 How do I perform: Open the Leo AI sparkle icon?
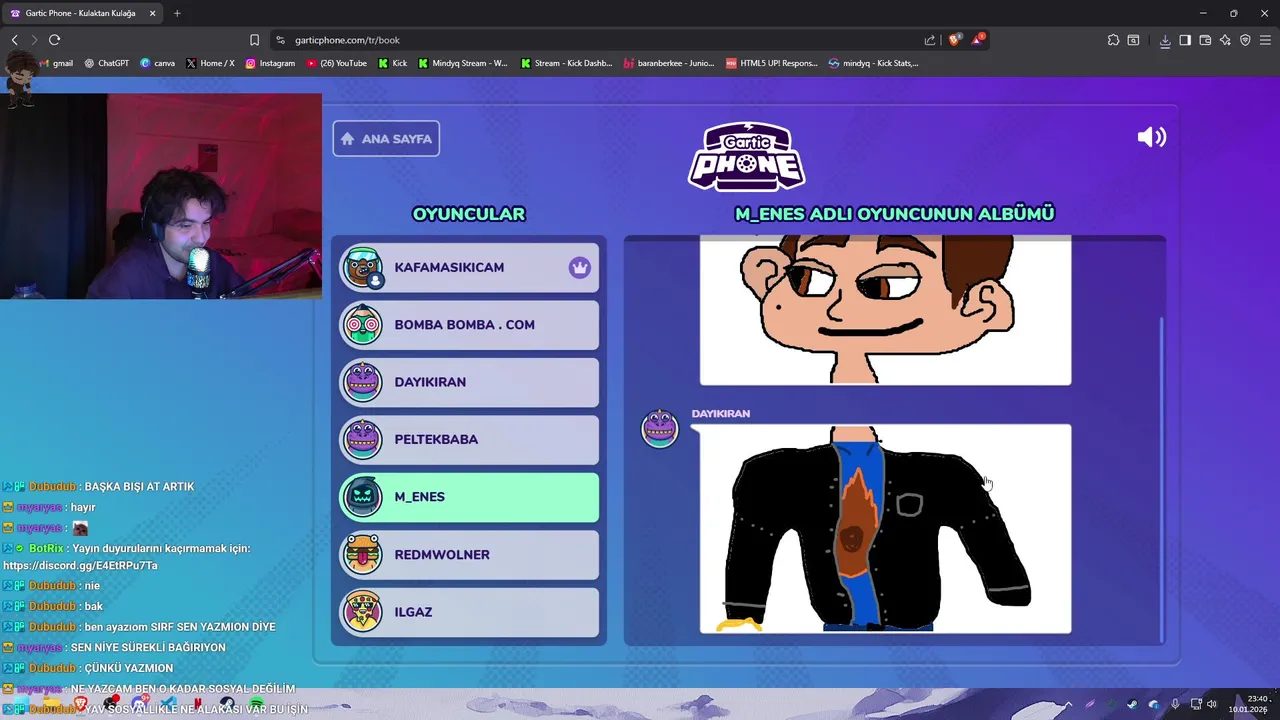coord(1225,40)
